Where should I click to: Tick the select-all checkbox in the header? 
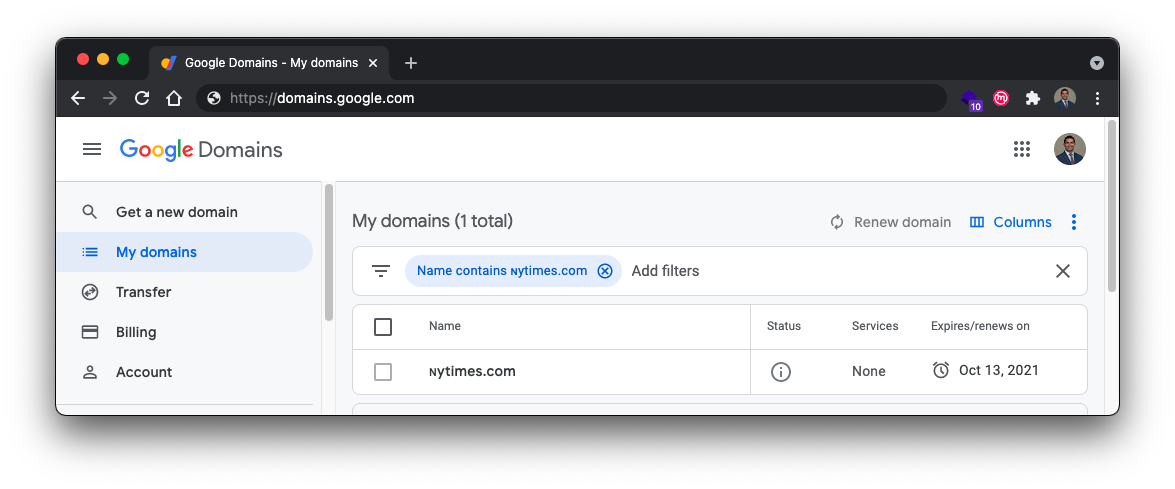pyautogui.click(x=383, y=326)
